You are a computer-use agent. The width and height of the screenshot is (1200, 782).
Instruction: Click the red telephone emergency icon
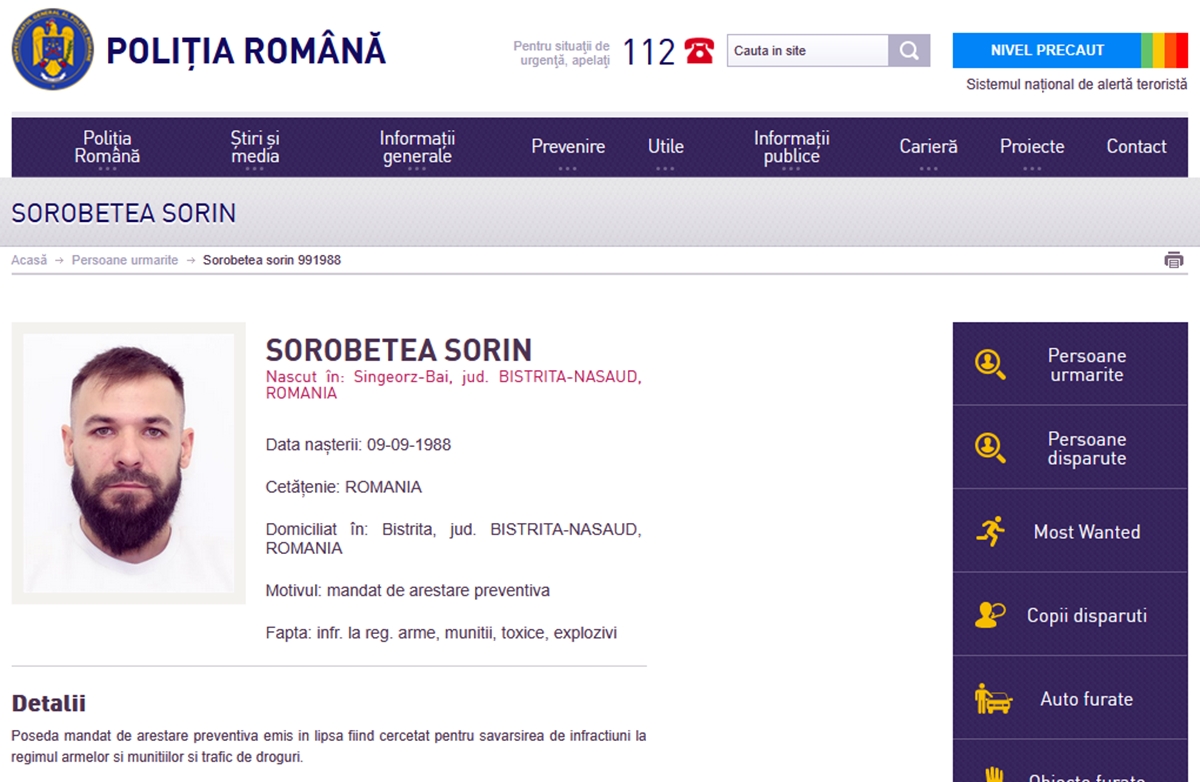click(x=699, y=51)
